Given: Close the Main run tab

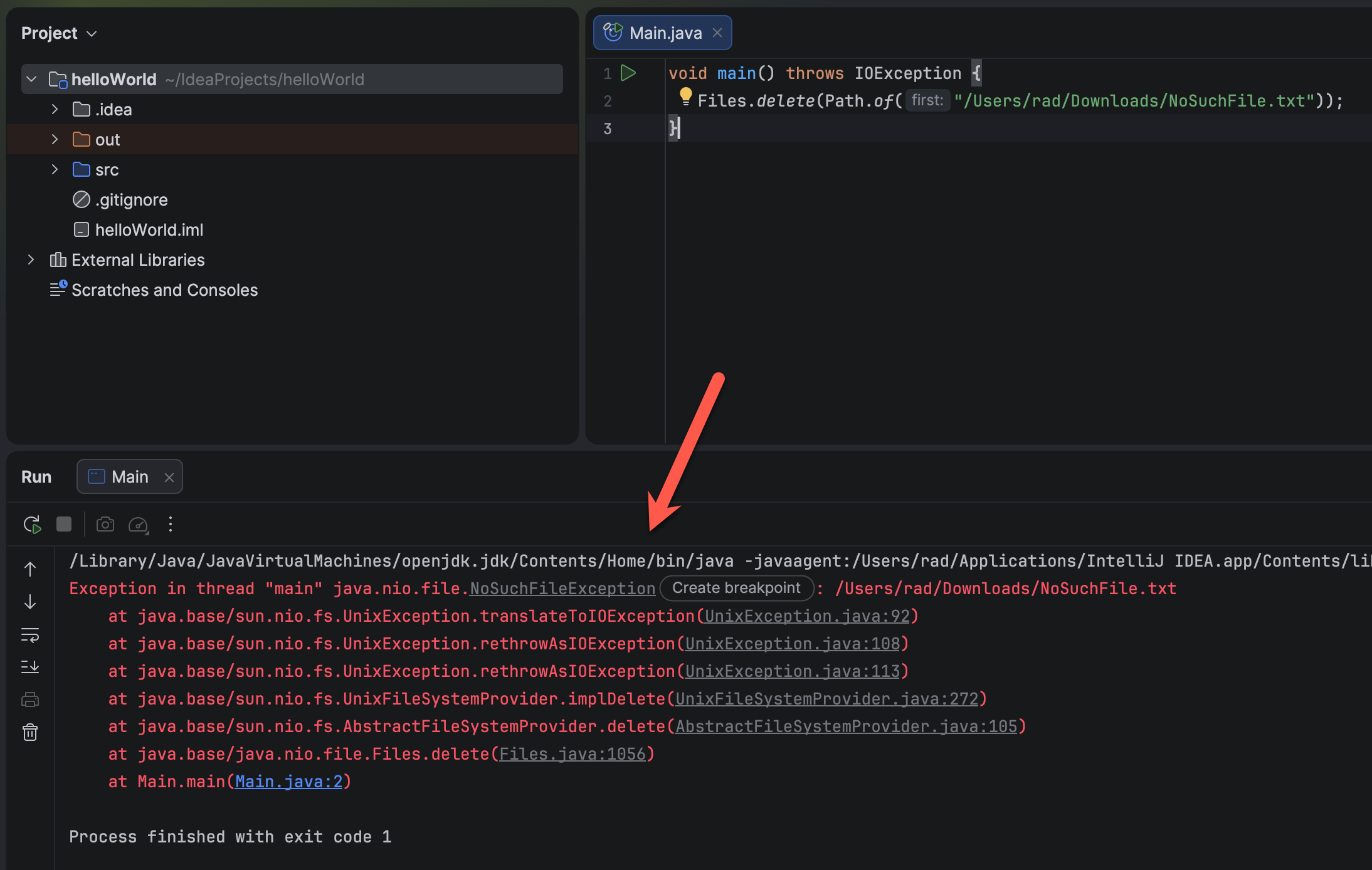Looking at the screenshot, I should point(169,478).
